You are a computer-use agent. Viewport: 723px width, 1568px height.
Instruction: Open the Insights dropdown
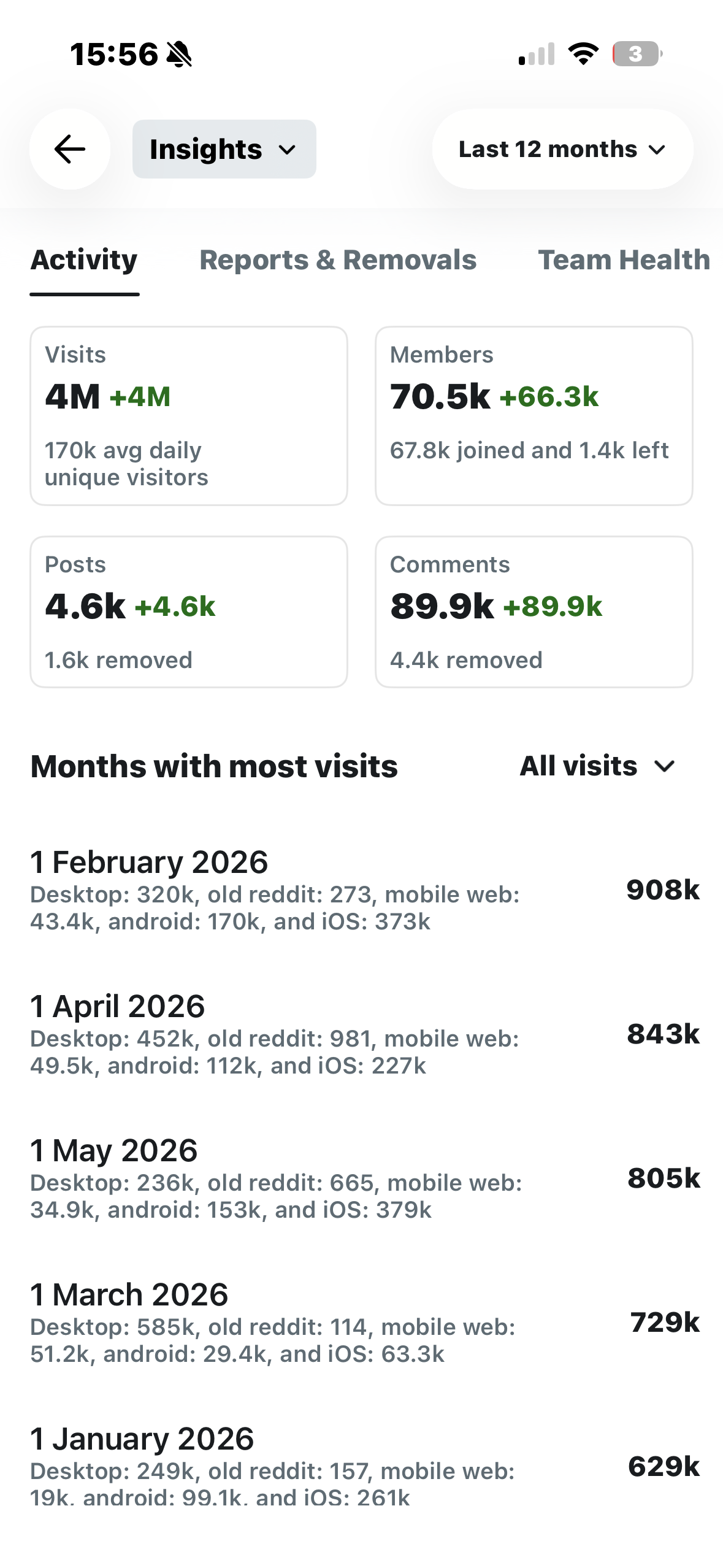point(224,149)
